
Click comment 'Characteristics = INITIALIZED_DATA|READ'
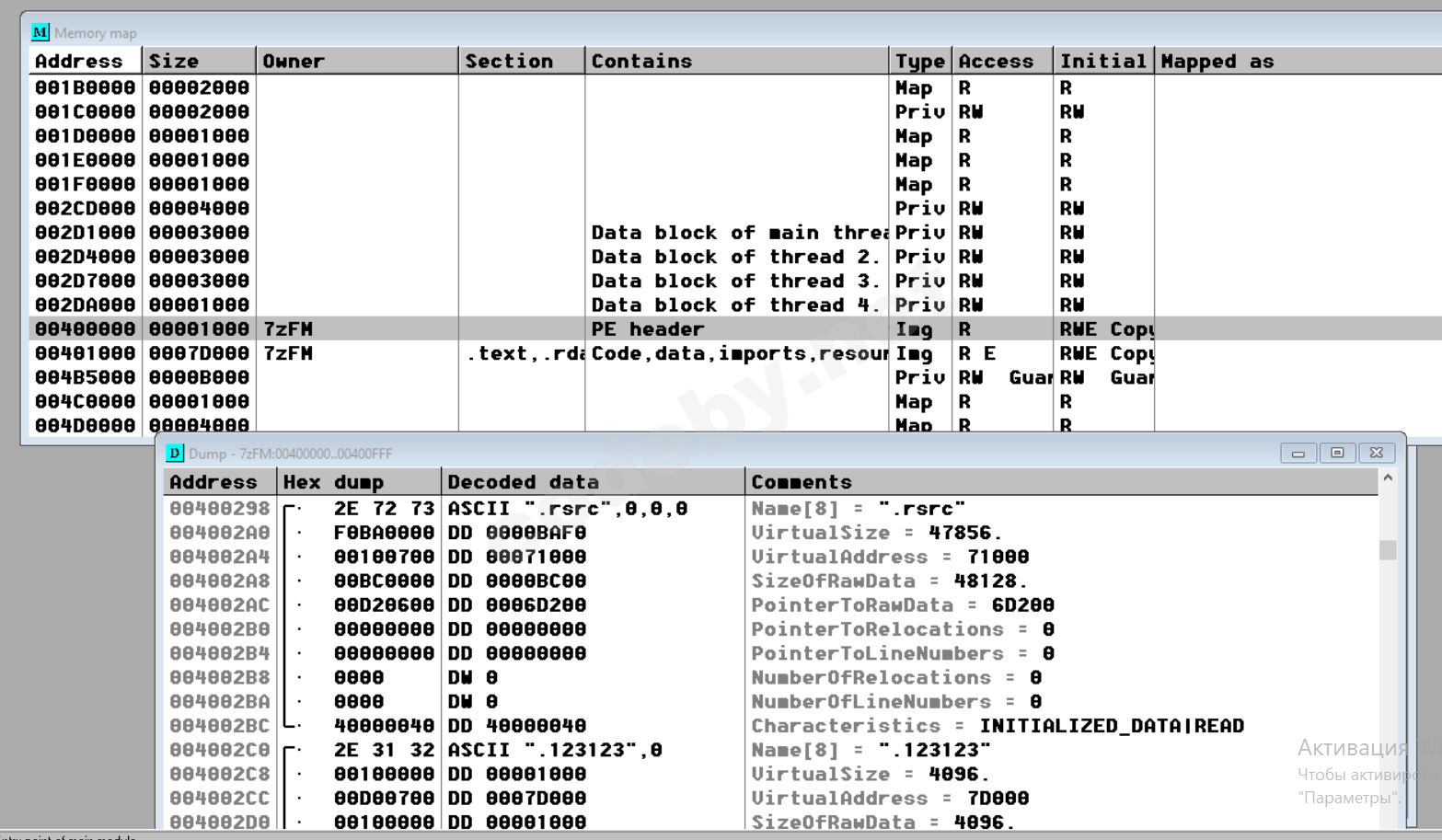[x=998, y=726]
